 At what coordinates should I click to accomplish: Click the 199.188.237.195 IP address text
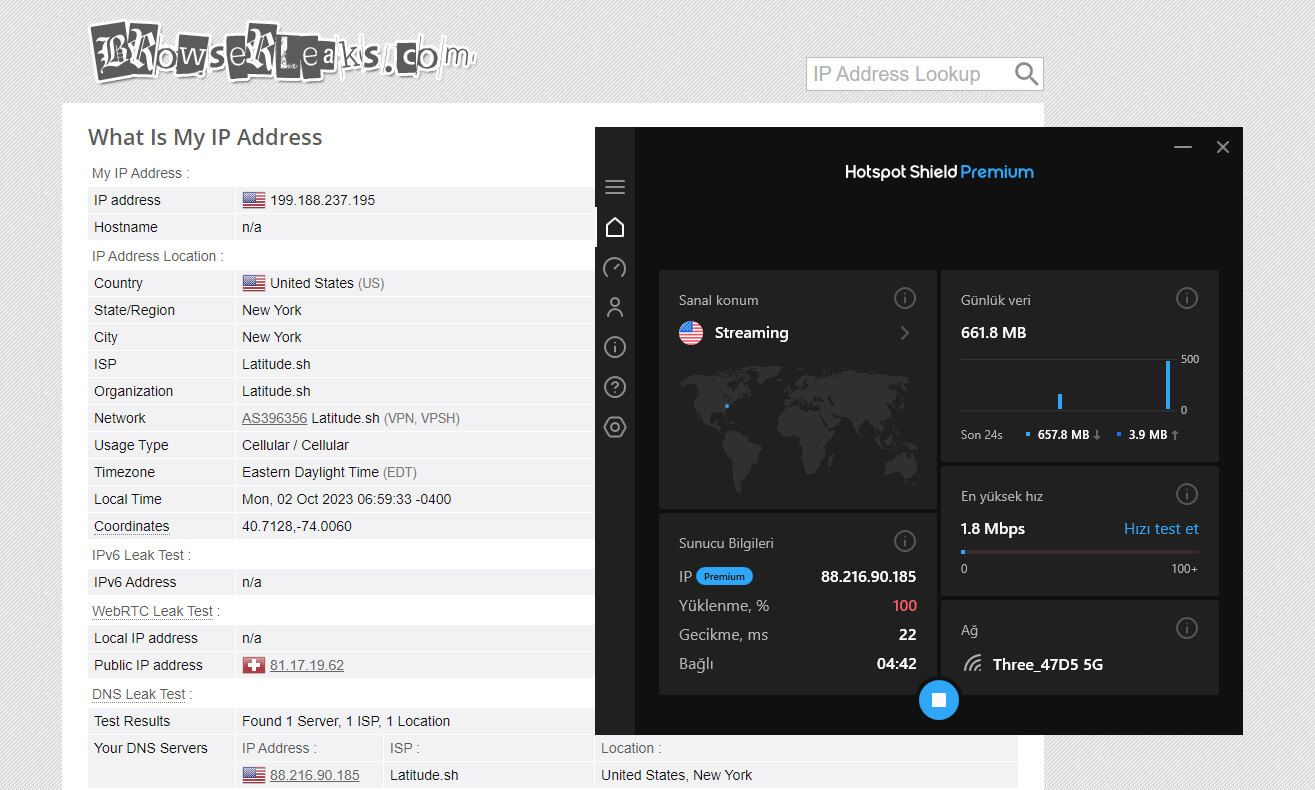point(322,200)
